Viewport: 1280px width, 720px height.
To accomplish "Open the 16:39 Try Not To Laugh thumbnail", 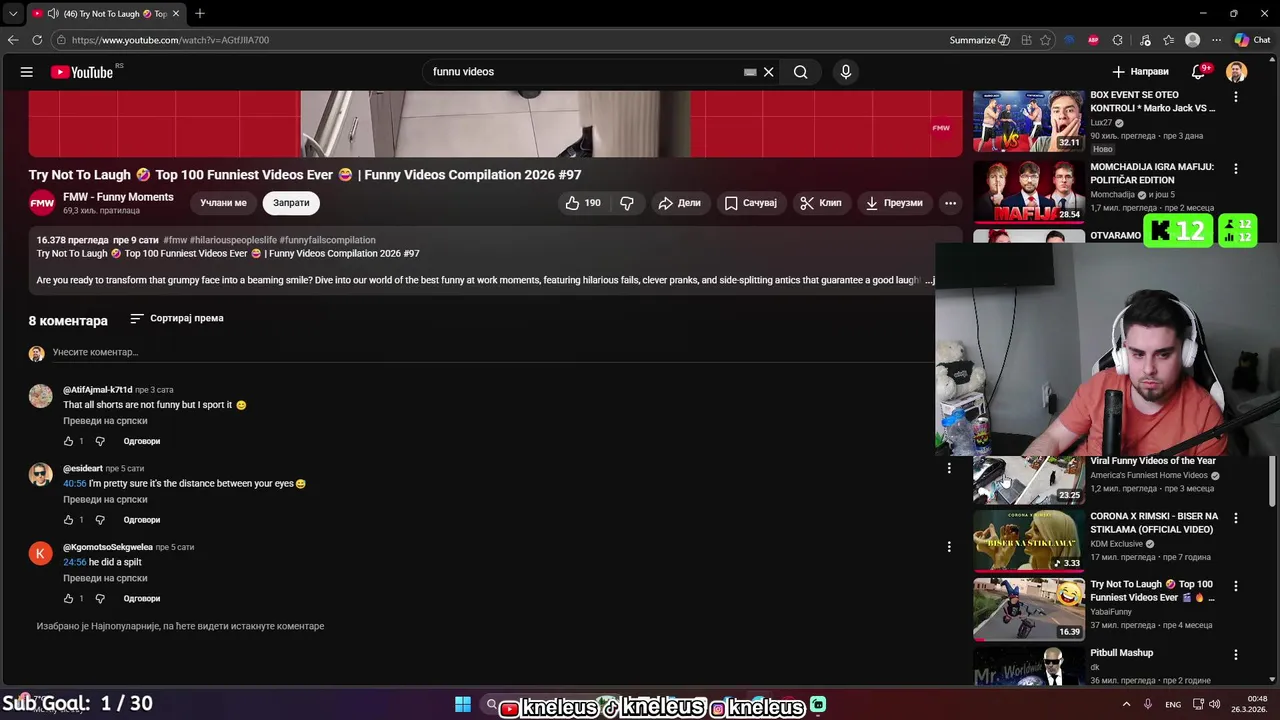I will [x=1028, y=609].
